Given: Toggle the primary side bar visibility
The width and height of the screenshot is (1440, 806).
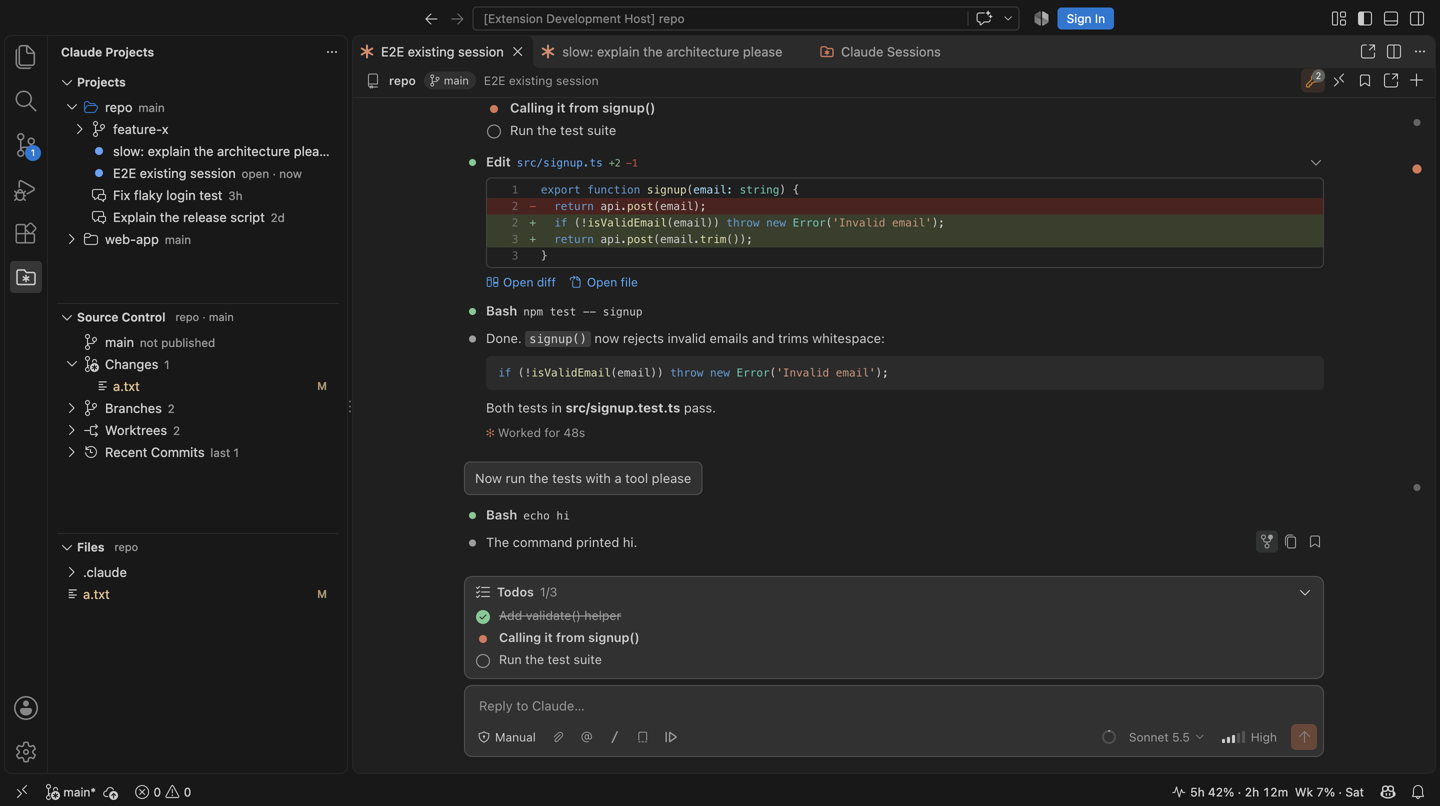Looking at the screenshot, I should point(1365,19).
